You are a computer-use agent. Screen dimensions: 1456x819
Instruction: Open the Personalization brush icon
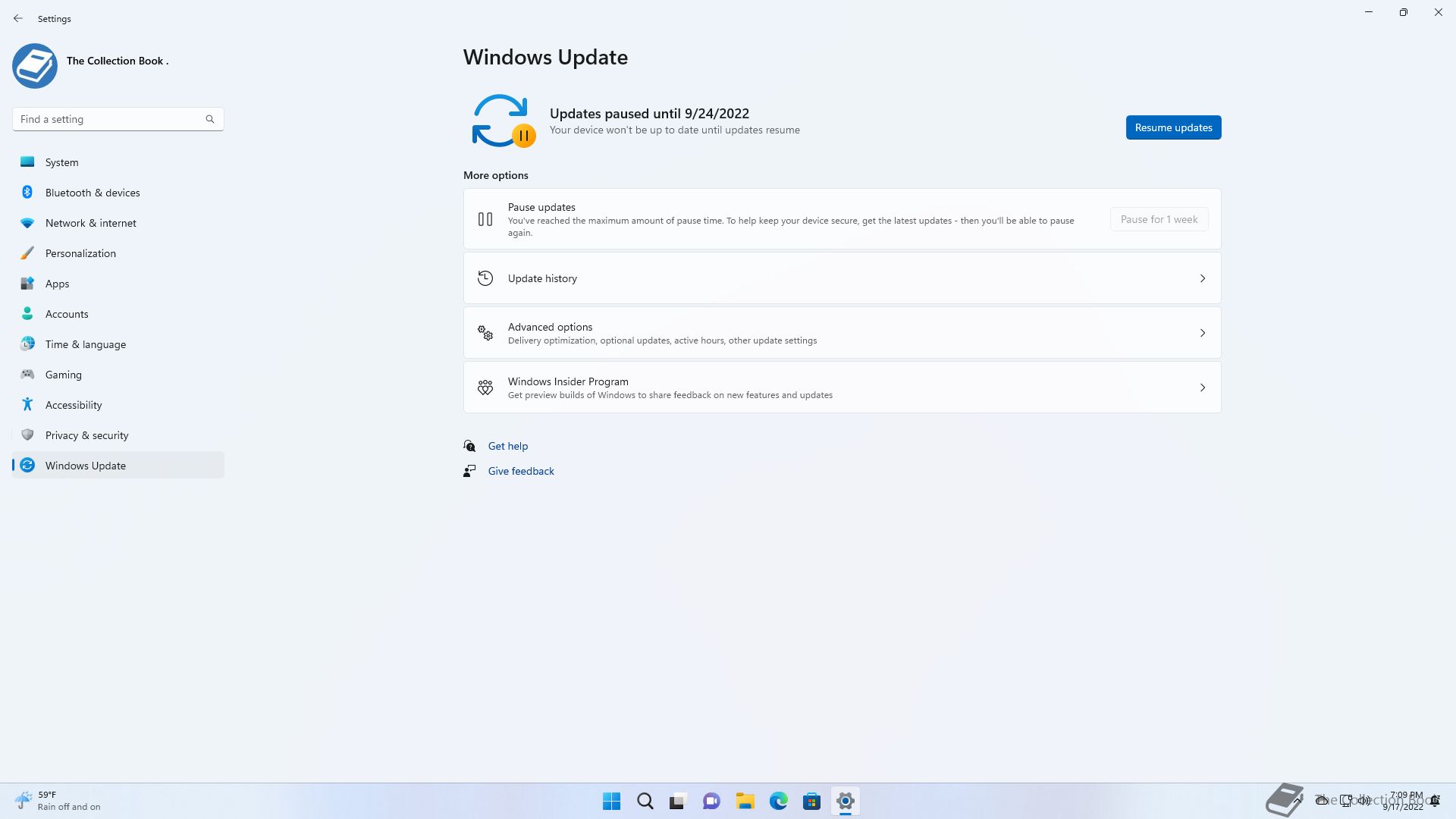[27, 253]
